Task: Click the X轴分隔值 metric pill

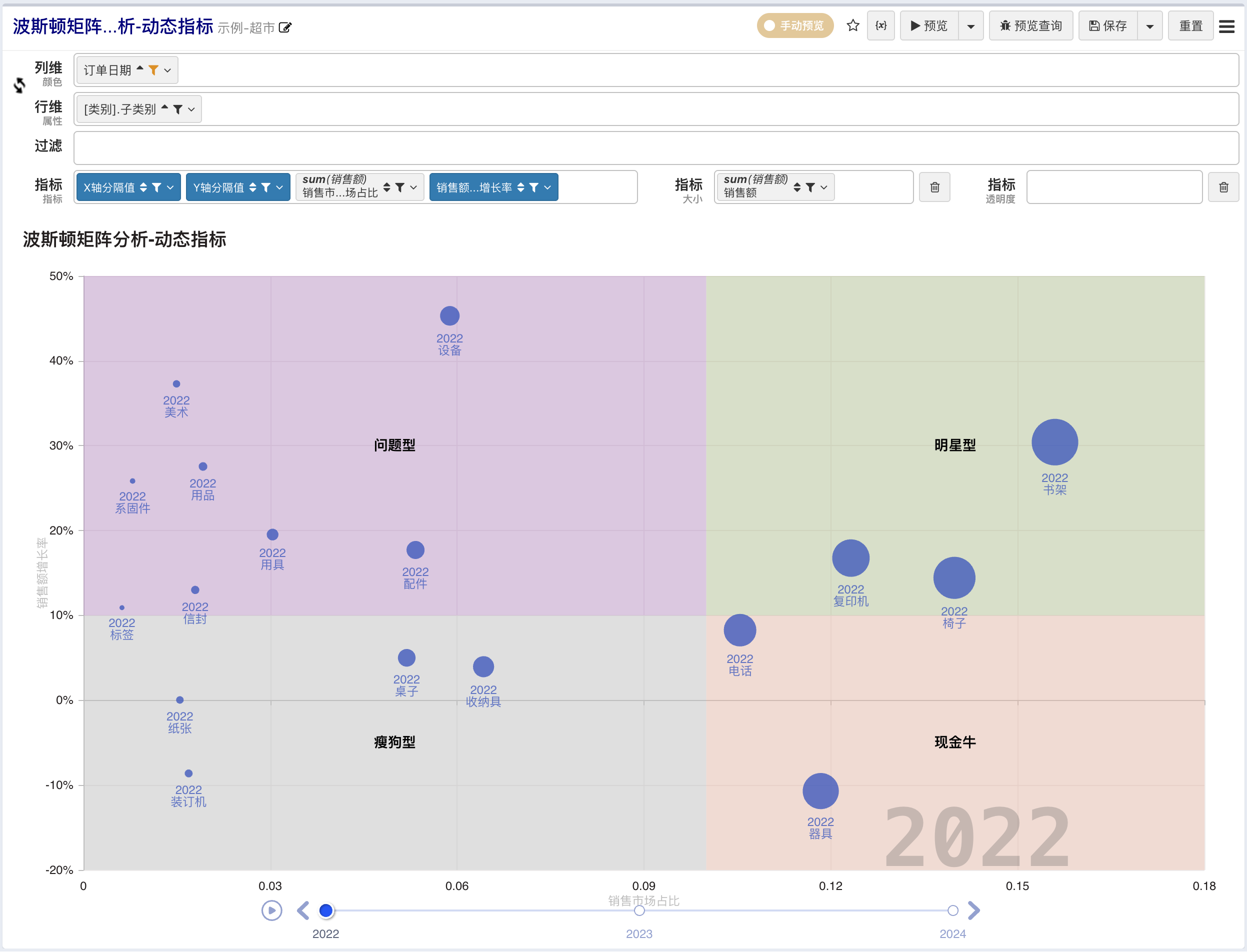Action: point(109,187)
